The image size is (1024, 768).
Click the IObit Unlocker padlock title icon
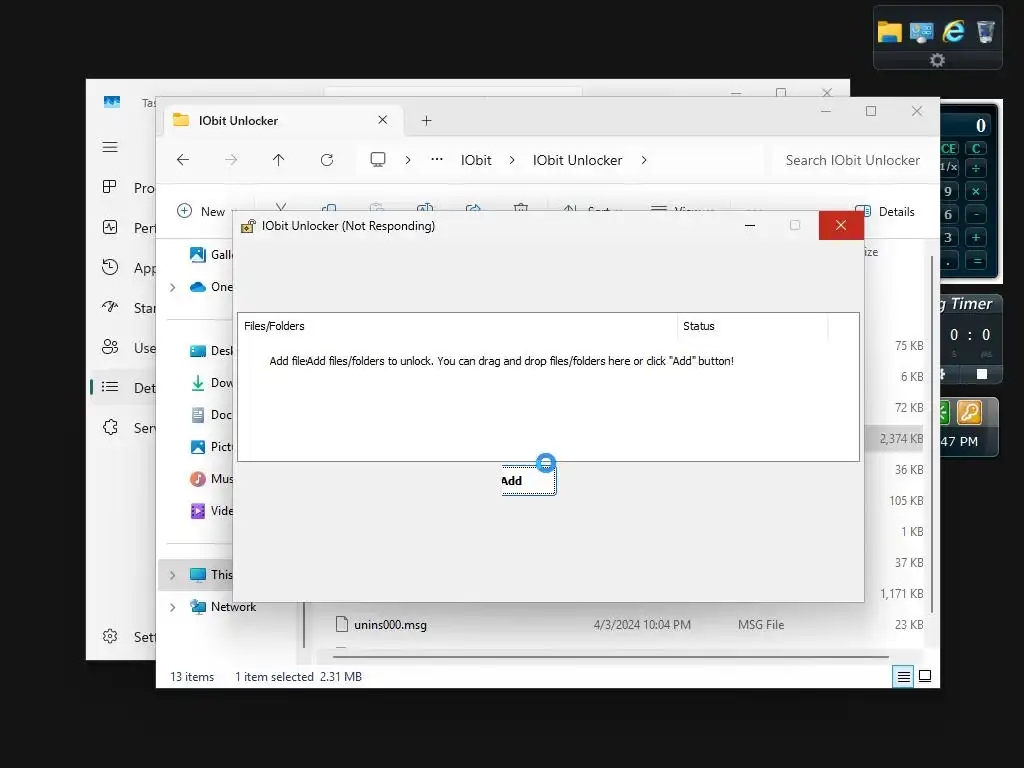248,226
